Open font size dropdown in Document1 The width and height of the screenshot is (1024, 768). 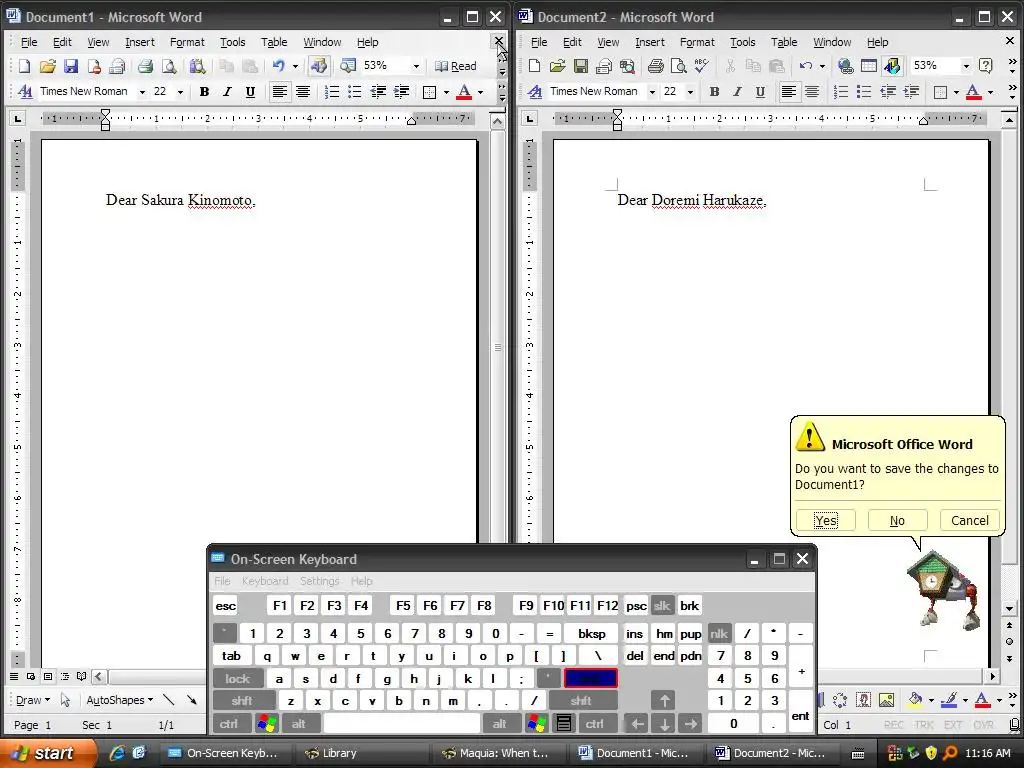click(x=180, y=92)
